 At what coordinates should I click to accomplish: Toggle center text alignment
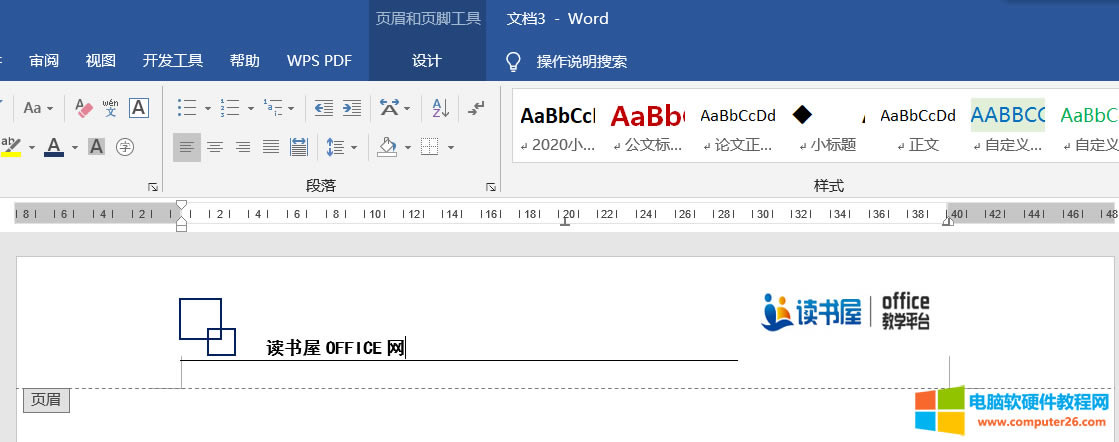(214, 147)
